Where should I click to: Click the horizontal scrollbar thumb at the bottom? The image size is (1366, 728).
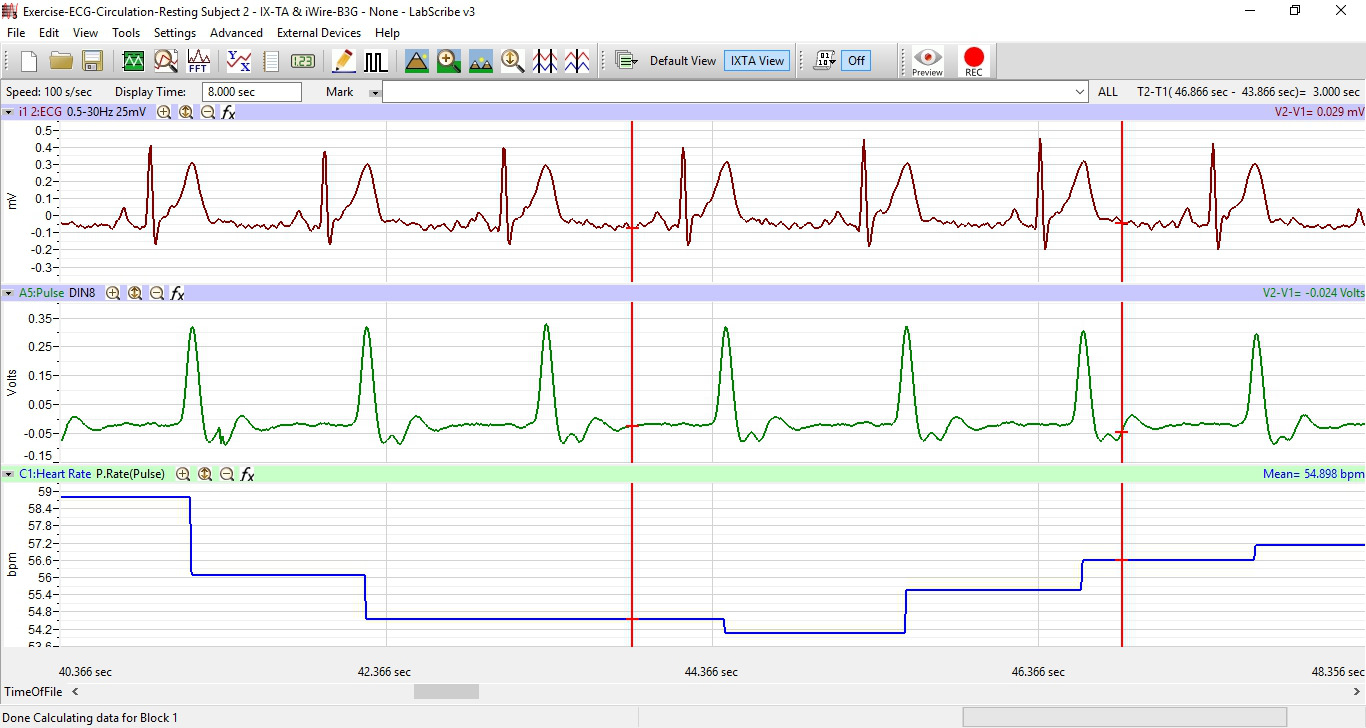(446, 690)
